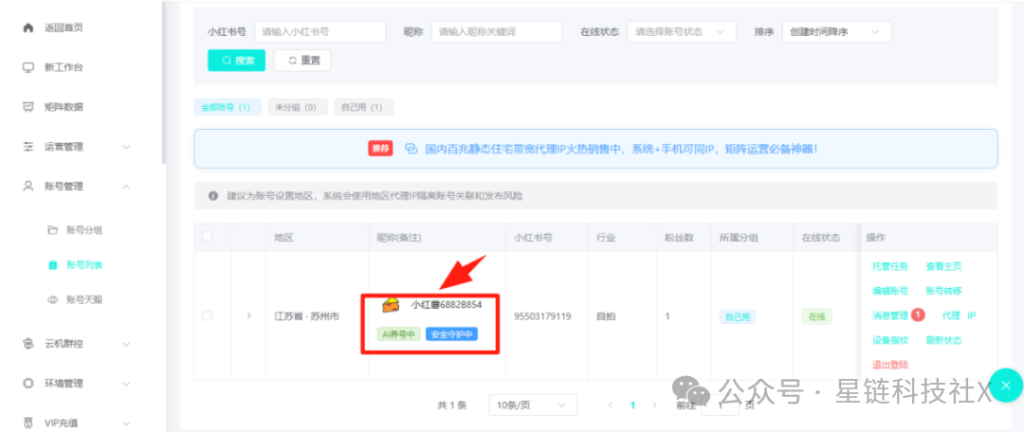Click the 搜索 search button
Viewport: 1024px width, 432px height.
coord(236,60)
